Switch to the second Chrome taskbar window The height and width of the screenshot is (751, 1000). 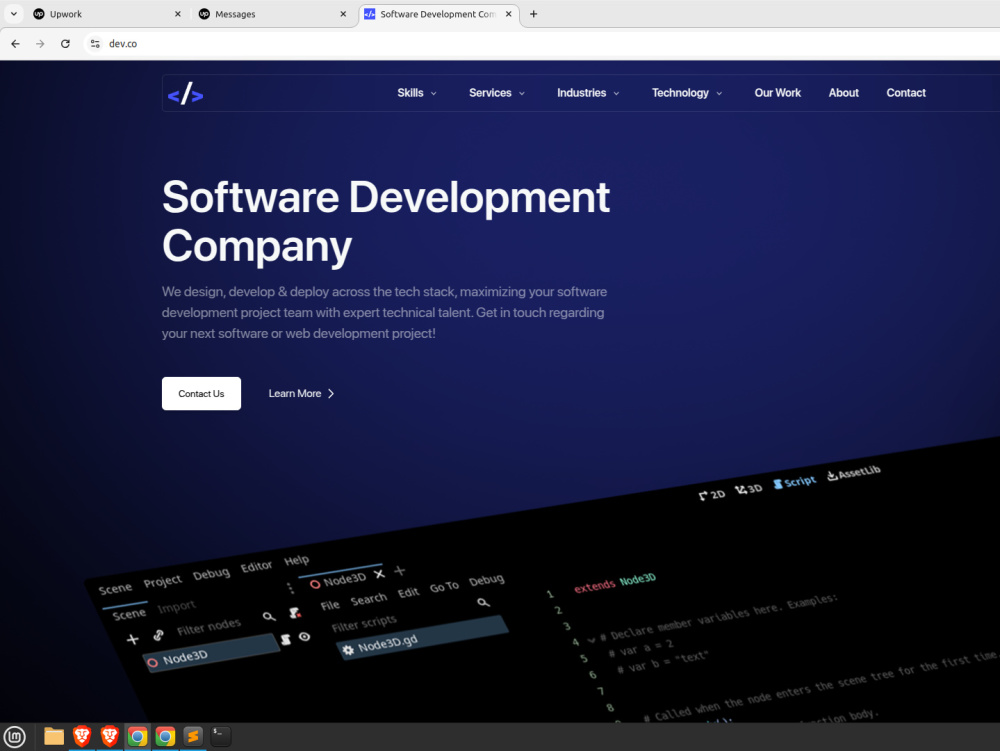[165, 737]
